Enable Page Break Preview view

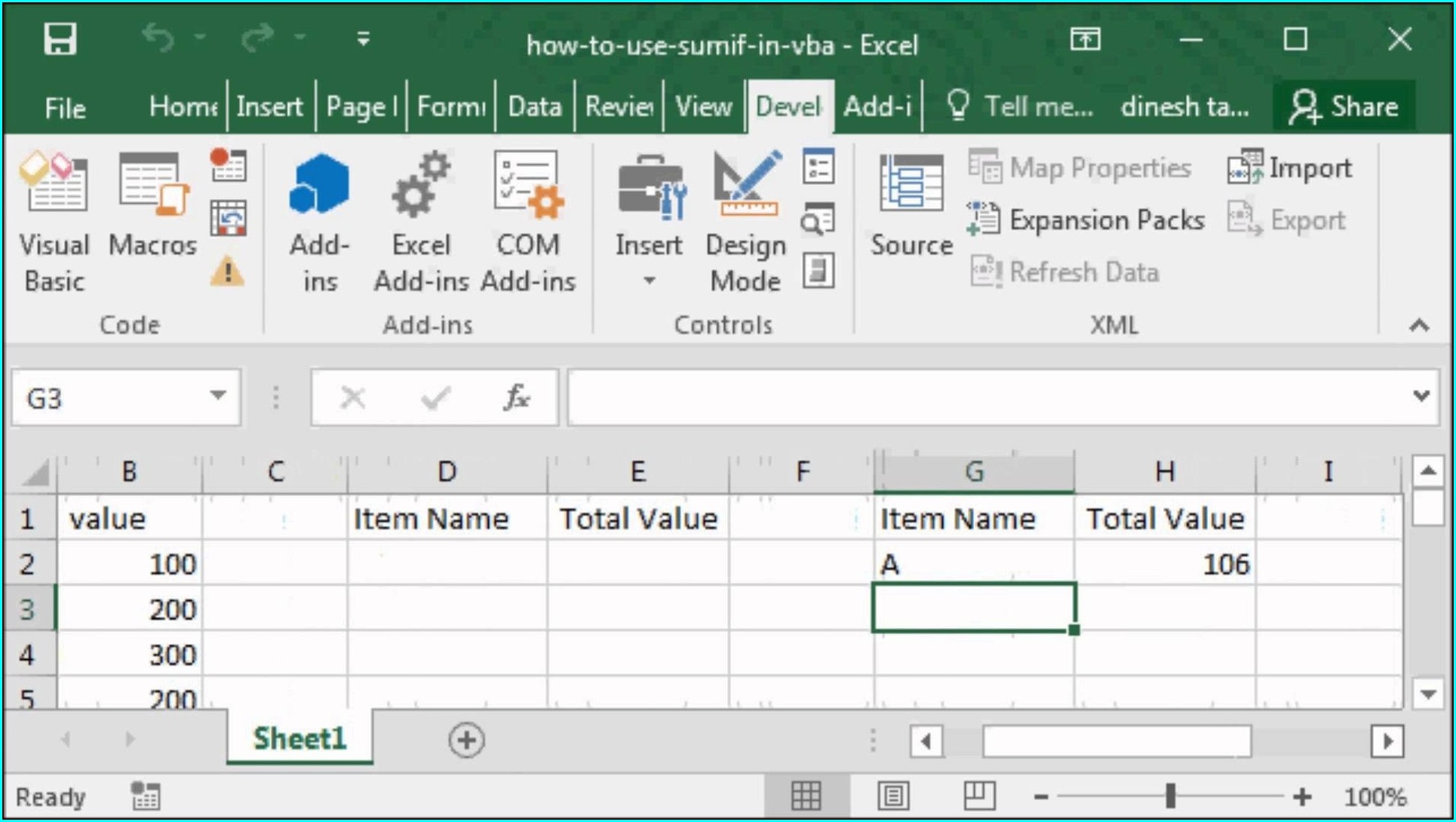[978, 794]
